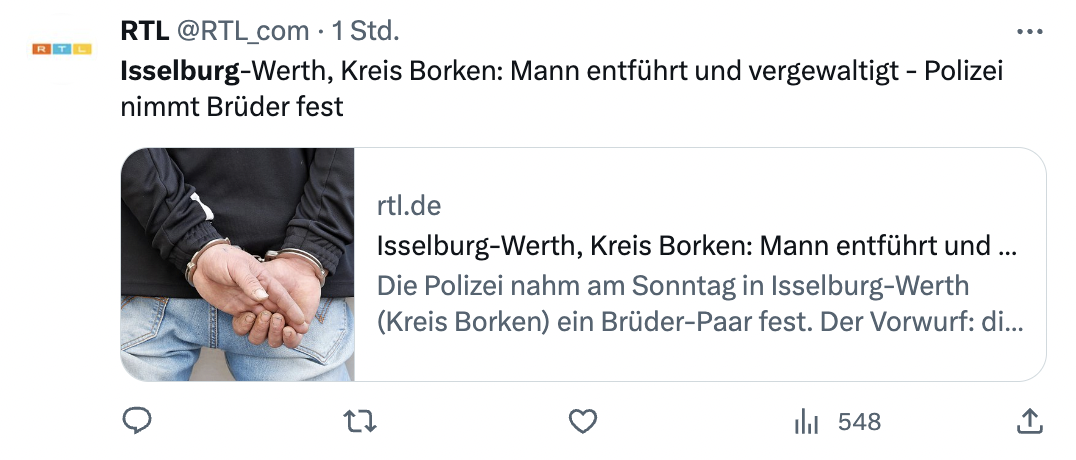Click the @RTL_com handle
Image resolution: width=1076 pixels, height=460 pixels.
point(243,31)
